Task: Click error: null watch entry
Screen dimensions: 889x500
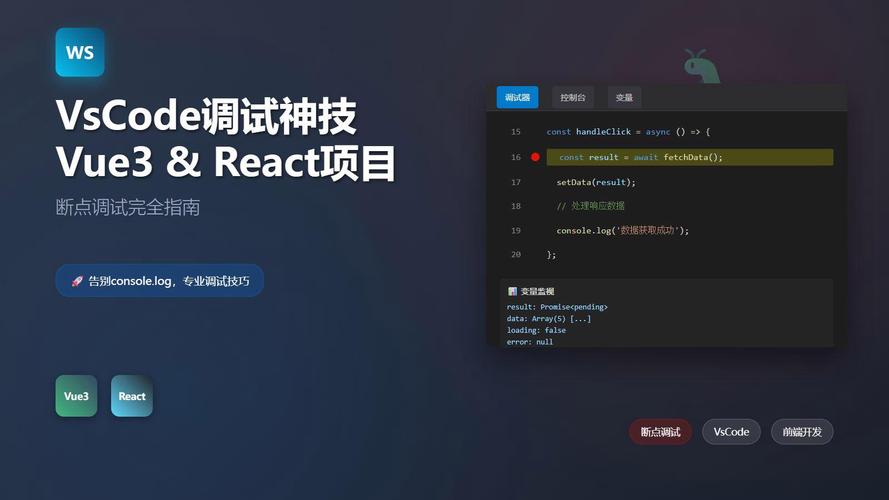Action: point(530,342)
